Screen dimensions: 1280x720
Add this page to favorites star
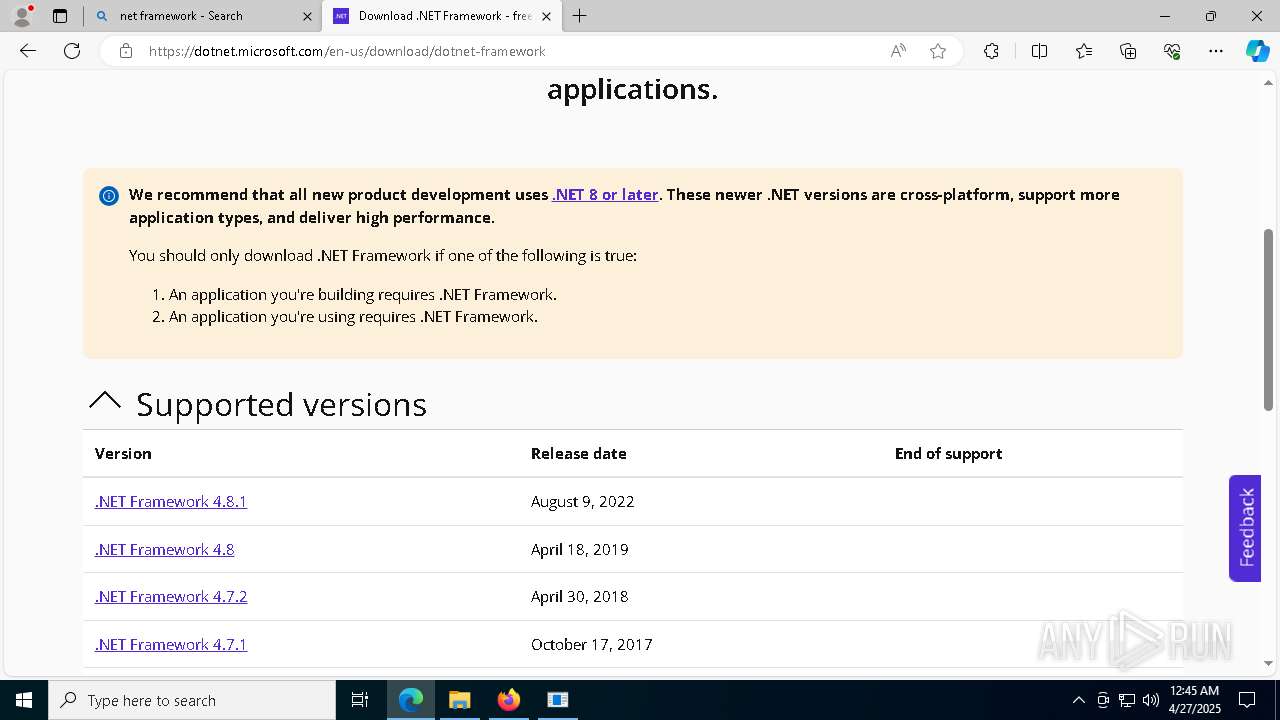click(x=938, y=51)
